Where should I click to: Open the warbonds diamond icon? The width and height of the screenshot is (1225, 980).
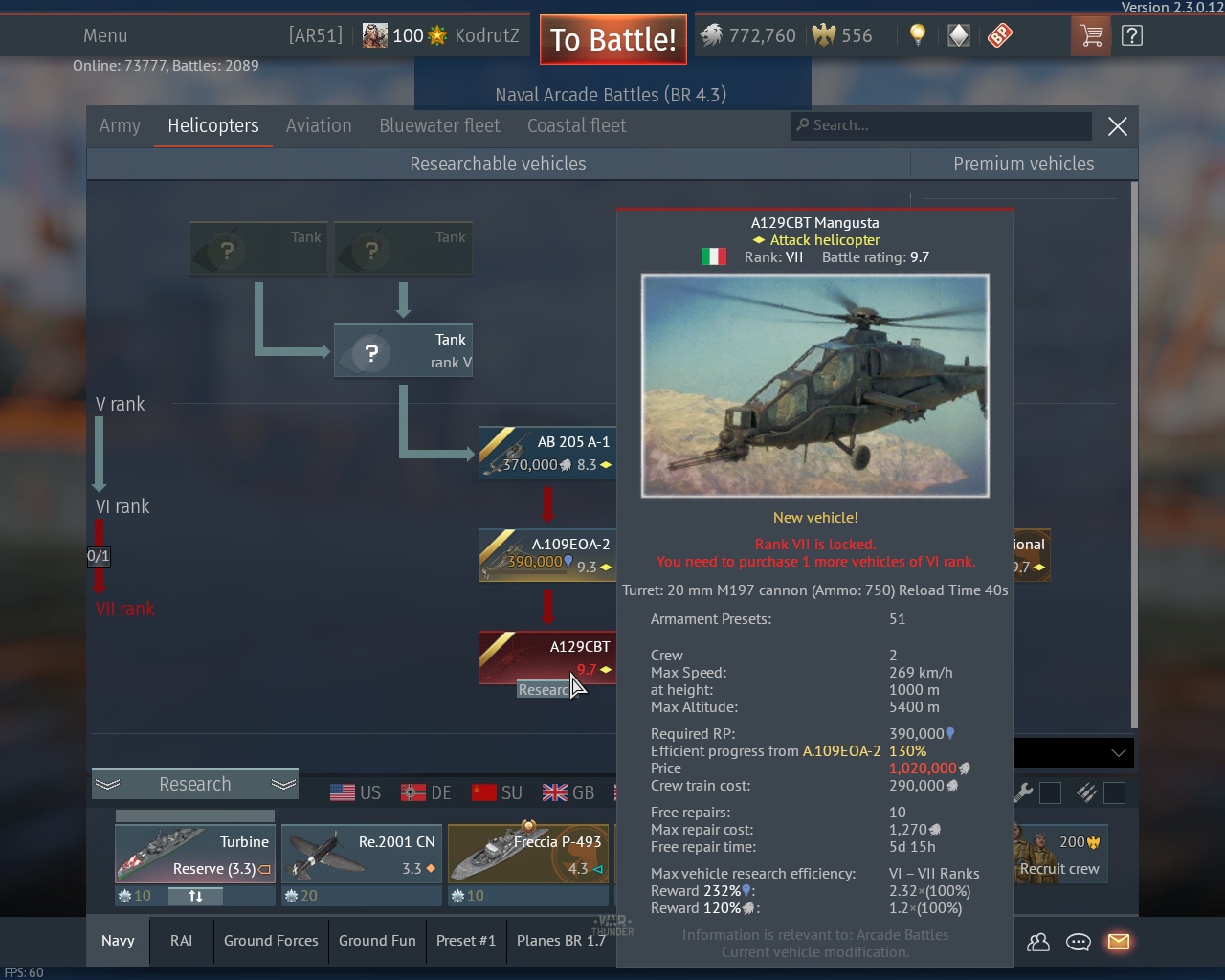pos(958,36)
